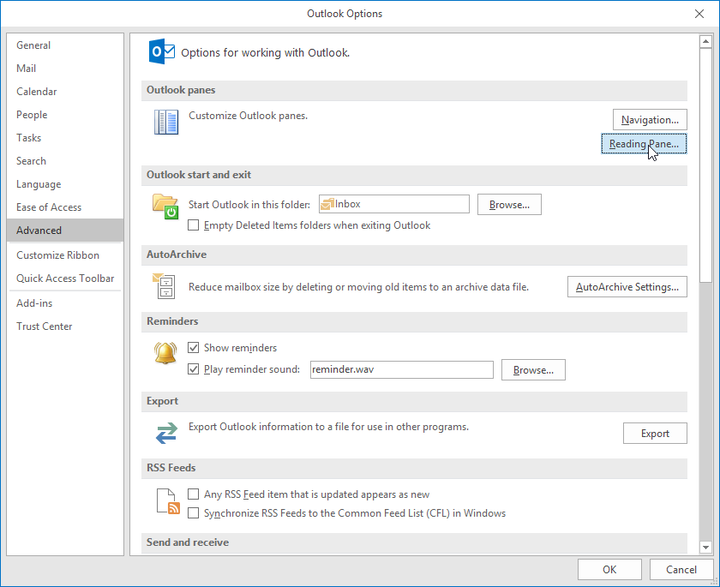Click the Send and receive header
720x587 pixels.
[414, 542]
